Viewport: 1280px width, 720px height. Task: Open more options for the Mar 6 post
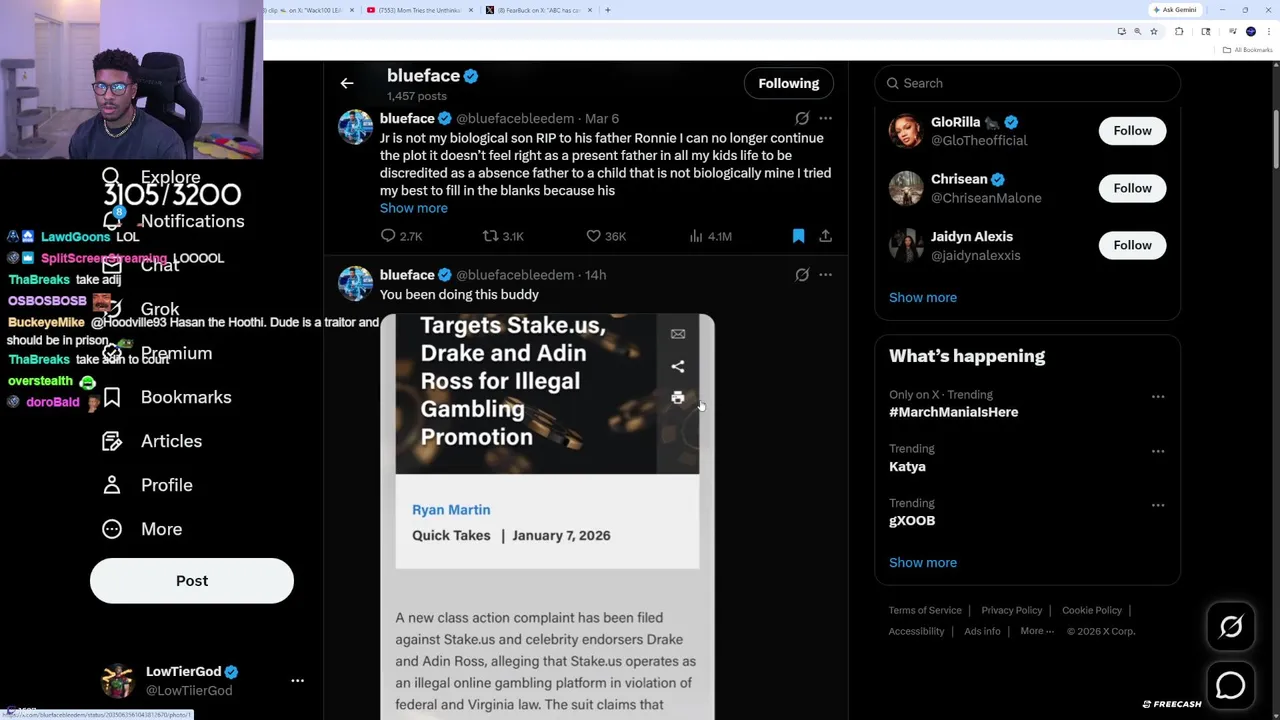click(825, 118)
